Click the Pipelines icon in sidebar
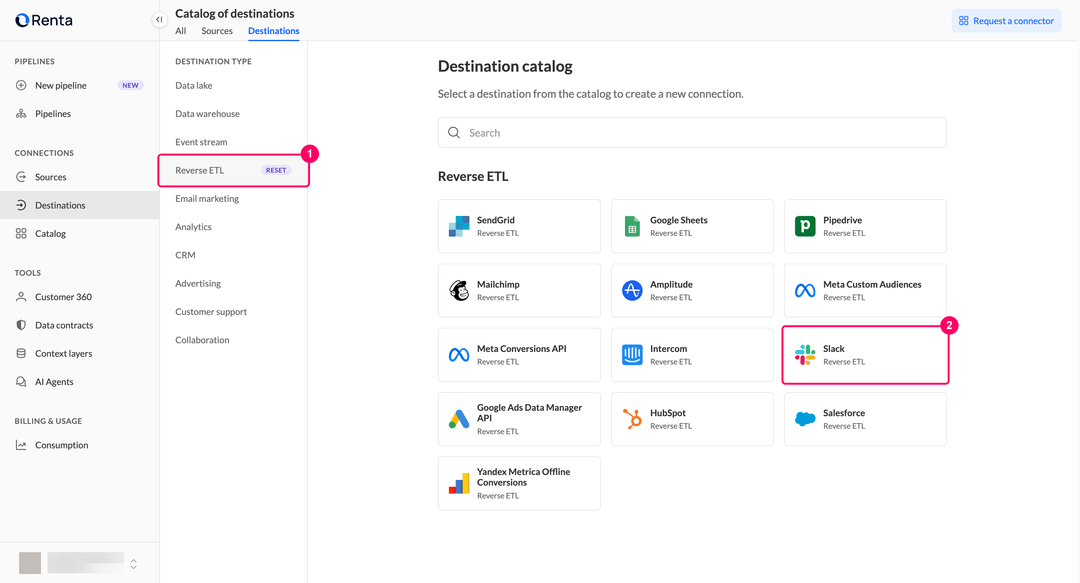The width and height of the screenshot is (1080, 583). 21,114
